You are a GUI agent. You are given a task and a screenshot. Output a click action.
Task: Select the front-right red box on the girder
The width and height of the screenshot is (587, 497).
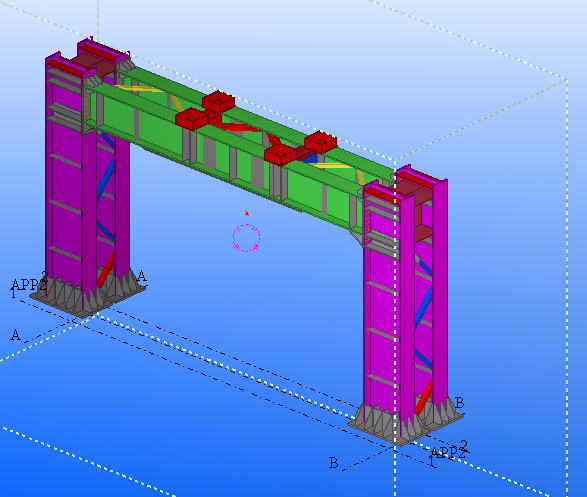pyautogui.click(x=280, y=155)
